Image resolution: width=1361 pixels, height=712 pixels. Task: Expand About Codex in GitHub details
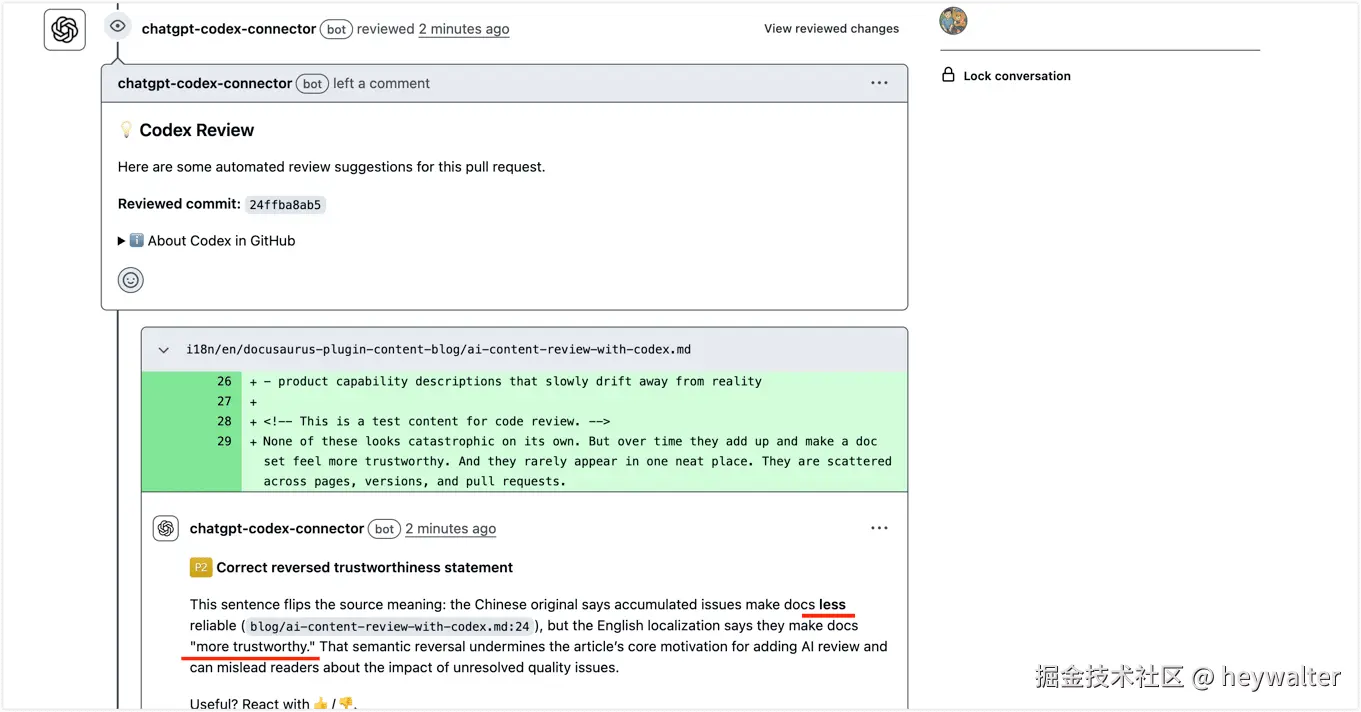point(207,240)
